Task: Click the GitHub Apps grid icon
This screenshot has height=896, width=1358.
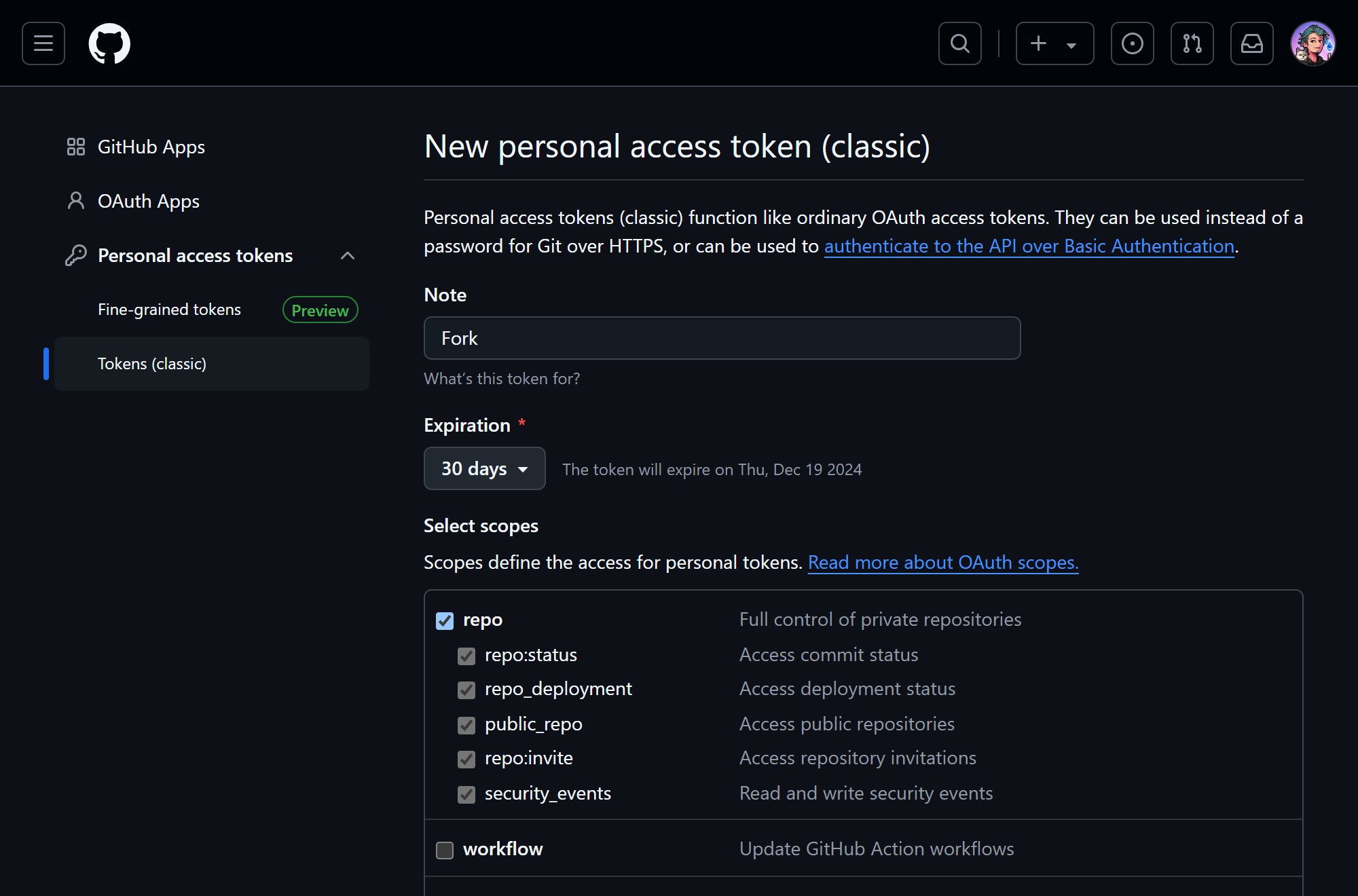Action: point(76,147)
